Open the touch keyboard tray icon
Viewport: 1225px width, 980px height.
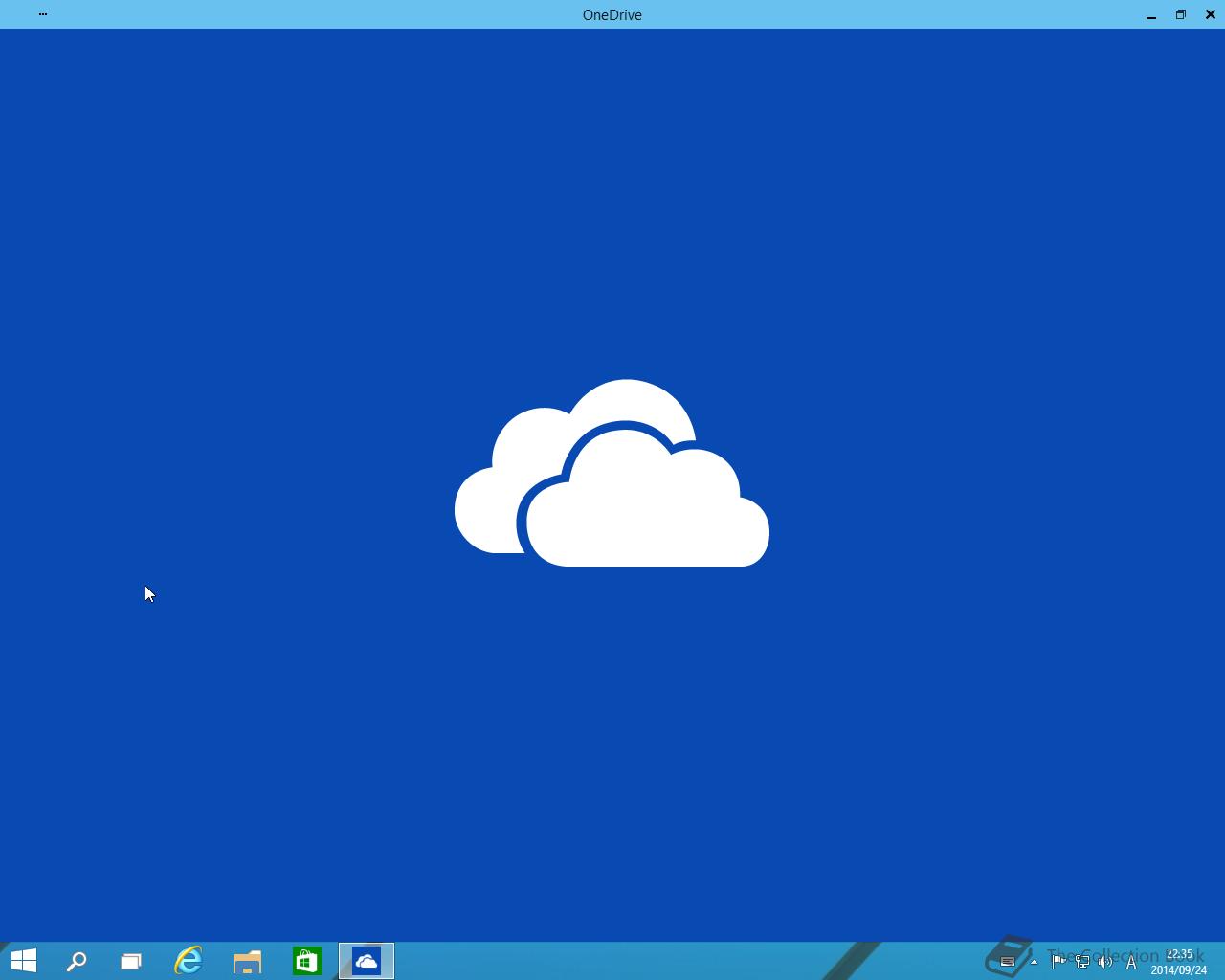coord(1008,962)
